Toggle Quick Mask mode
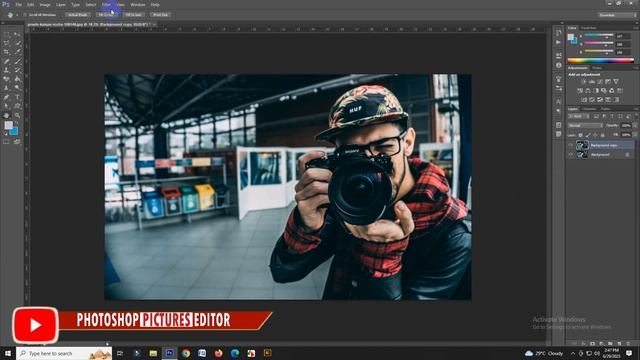The width and height of the screenshot is (640, 360). pos(7,142)
